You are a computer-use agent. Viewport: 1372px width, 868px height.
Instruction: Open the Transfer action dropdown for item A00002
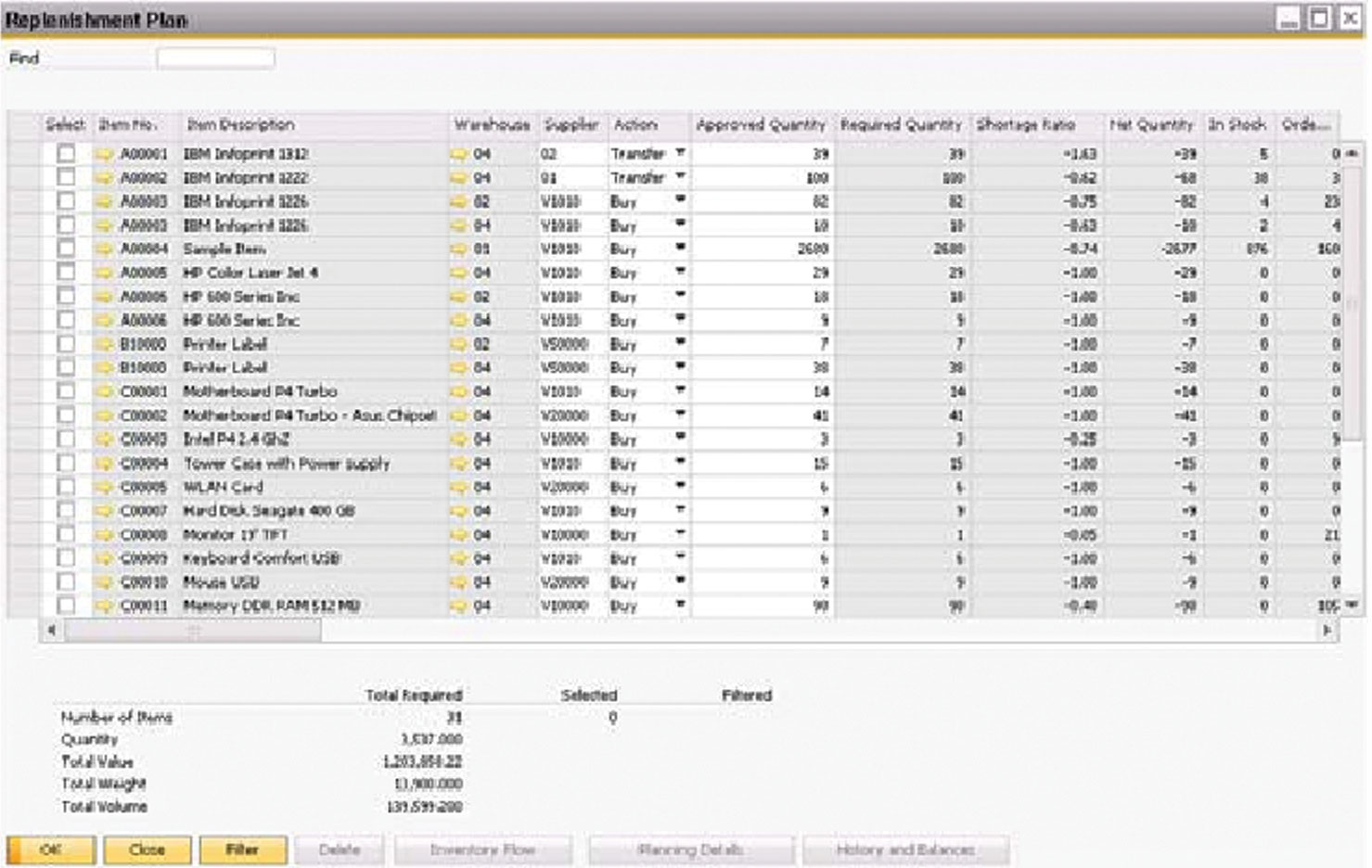tap(678, 176)
